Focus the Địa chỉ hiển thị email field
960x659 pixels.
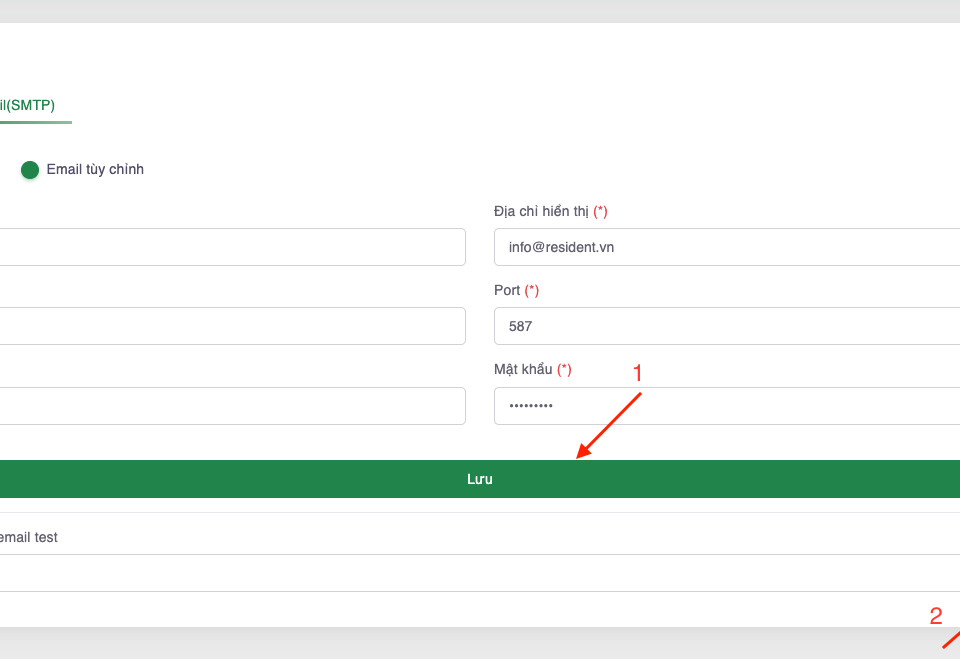727,247
